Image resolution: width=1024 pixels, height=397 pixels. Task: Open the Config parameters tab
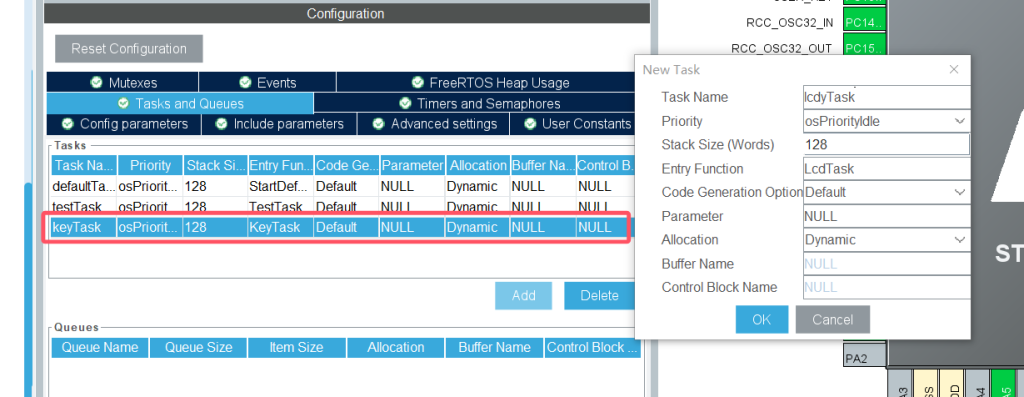pos(124,124)
